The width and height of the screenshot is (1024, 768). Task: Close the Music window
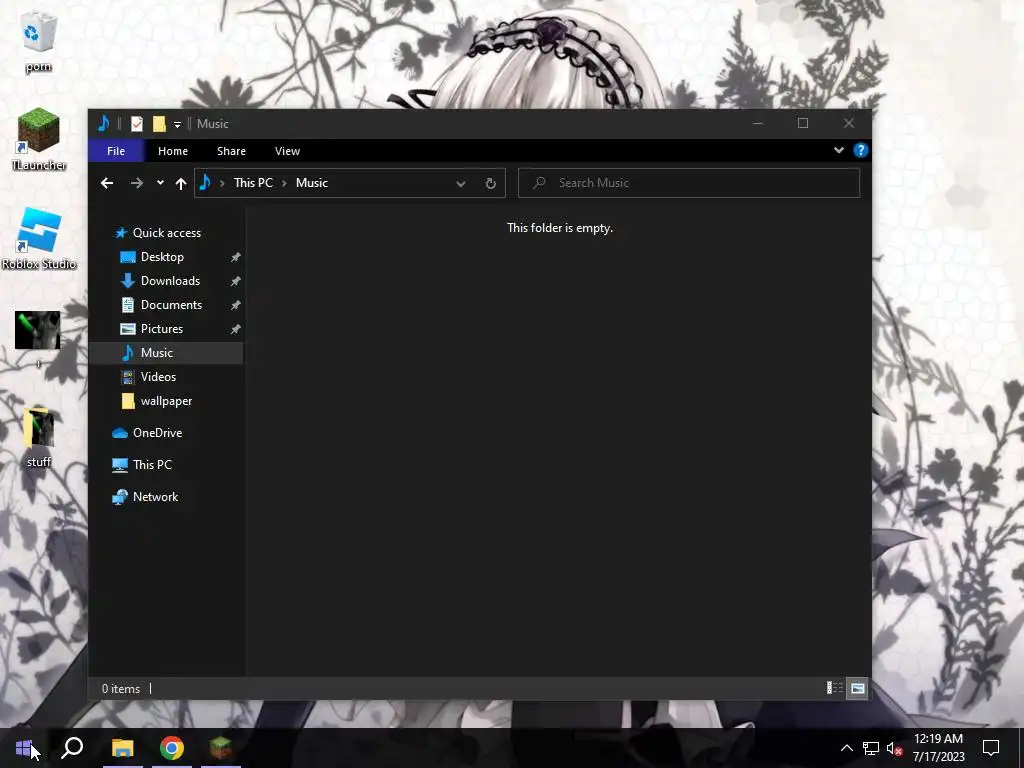click(x=848, y=123)
